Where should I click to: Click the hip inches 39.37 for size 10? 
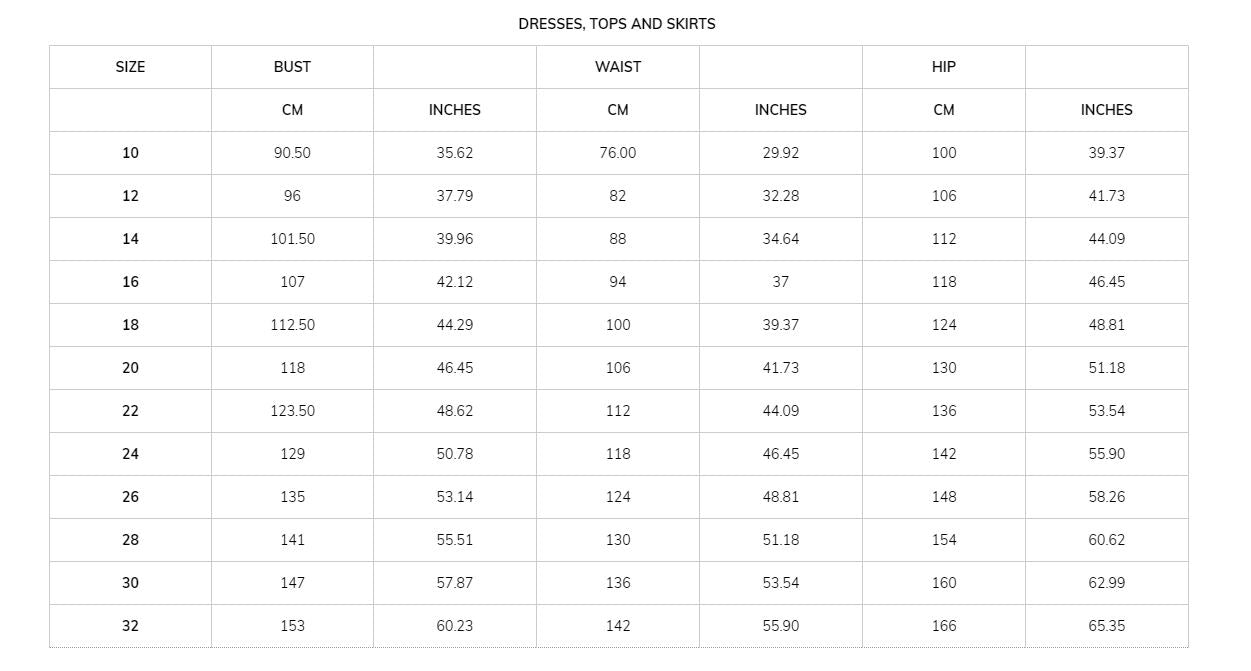pos(1107,153)
